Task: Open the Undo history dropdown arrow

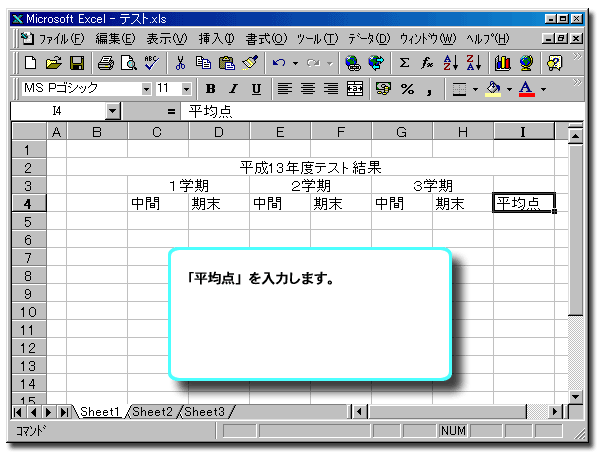Action: click(x=295, y=63)
